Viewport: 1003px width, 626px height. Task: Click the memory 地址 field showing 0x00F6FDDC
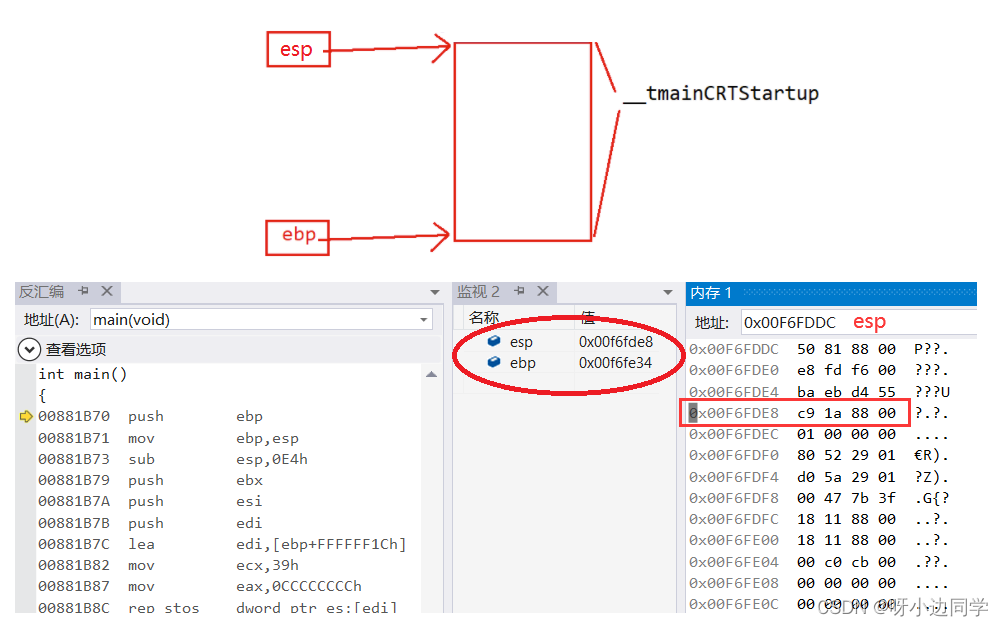point(858,322)
